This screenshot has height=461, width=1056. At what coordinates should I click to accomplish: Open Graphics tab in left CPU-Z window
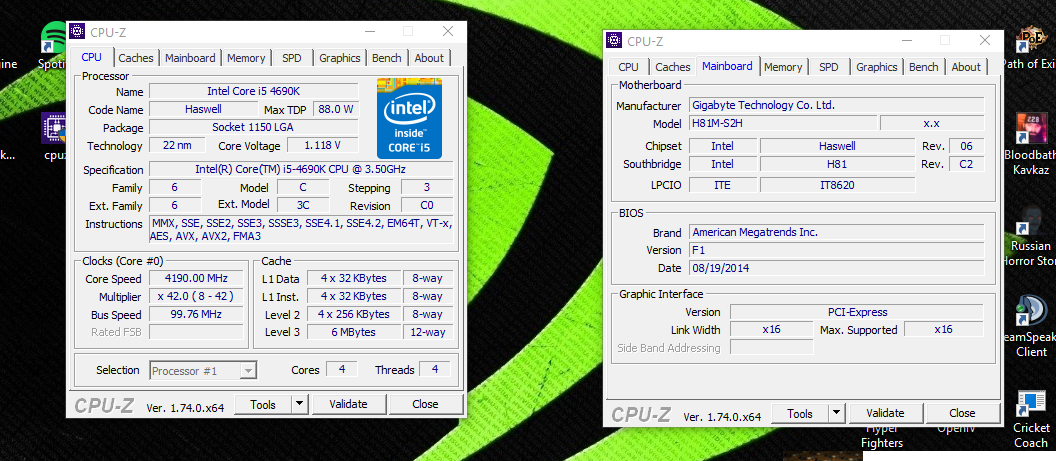click(339, 58)
